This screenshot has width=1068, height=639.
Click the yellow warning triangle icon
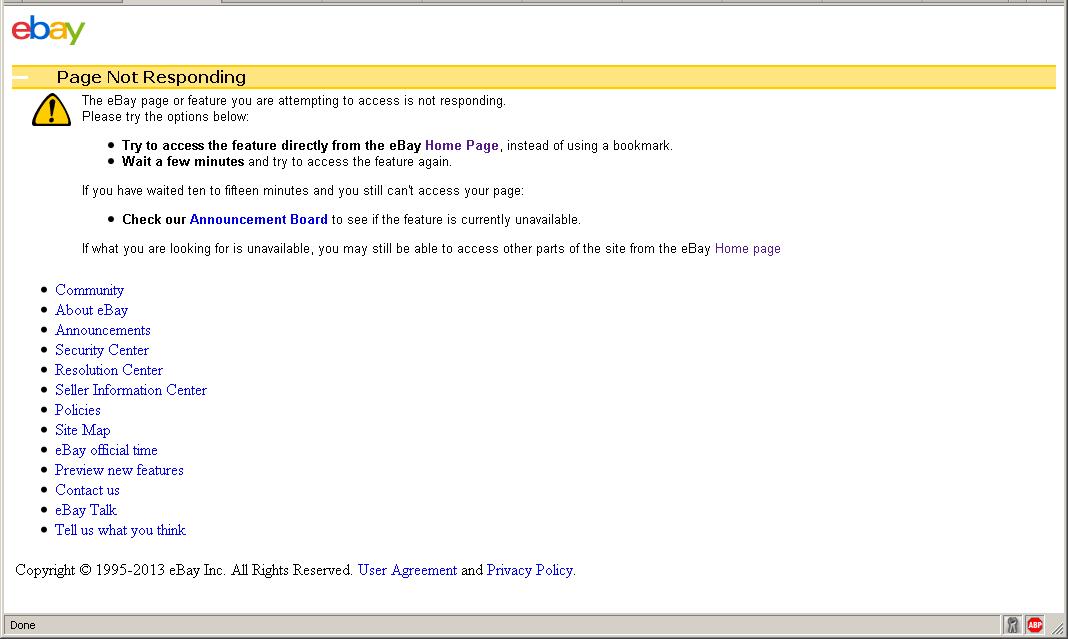point(51,110)
